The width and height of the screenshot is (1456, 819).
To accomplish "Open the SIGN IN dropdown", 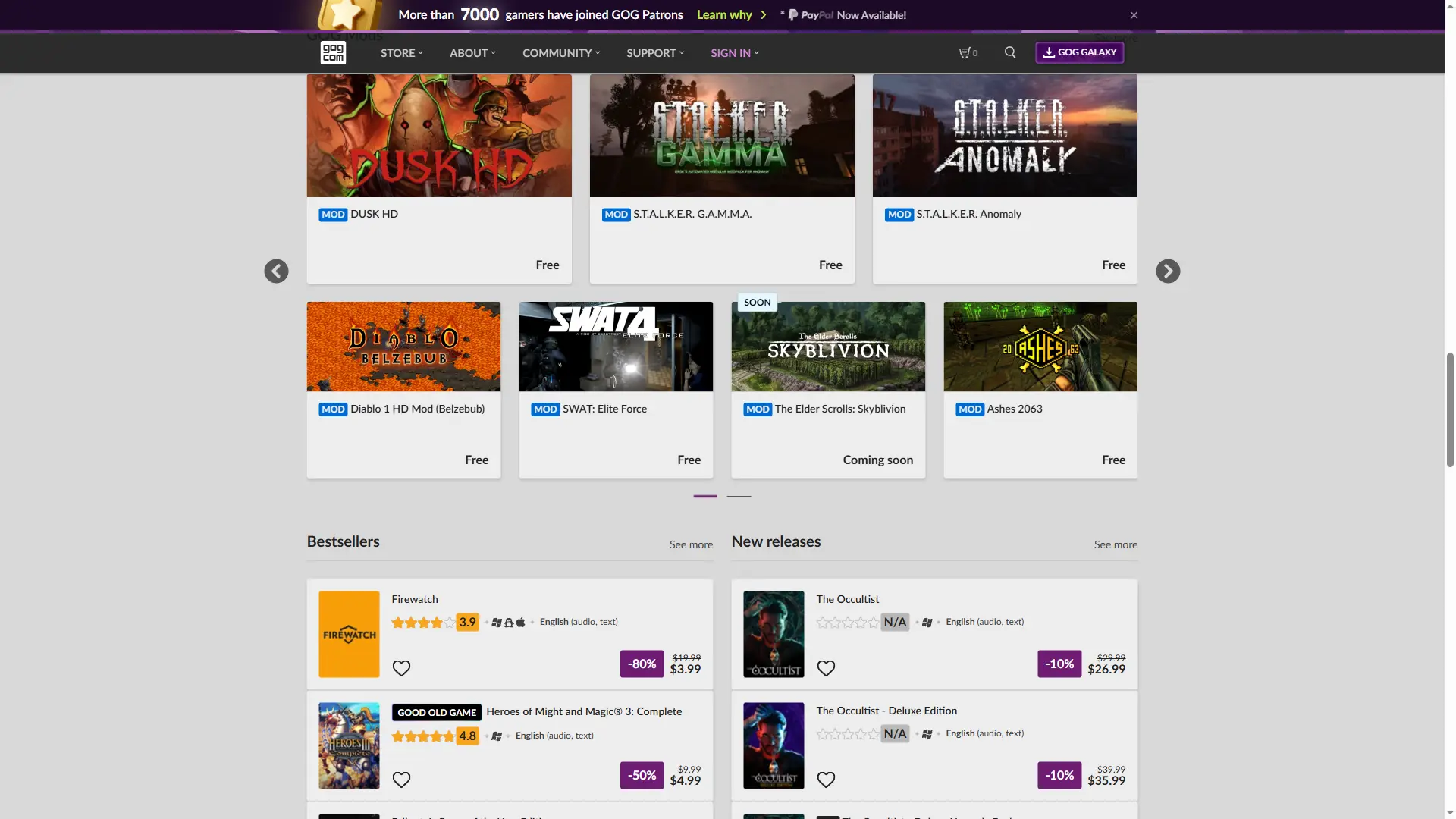I will click(x=734, y=53).
